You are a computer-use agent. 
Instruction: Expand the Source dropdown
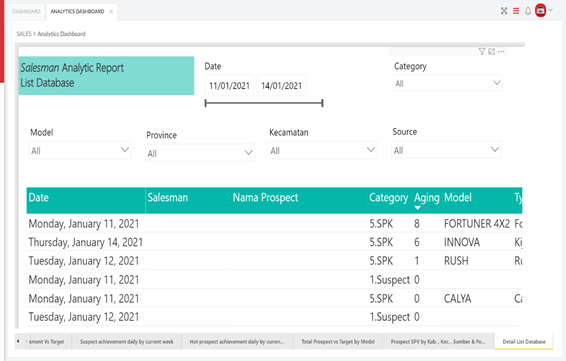[x=447, y=150]
